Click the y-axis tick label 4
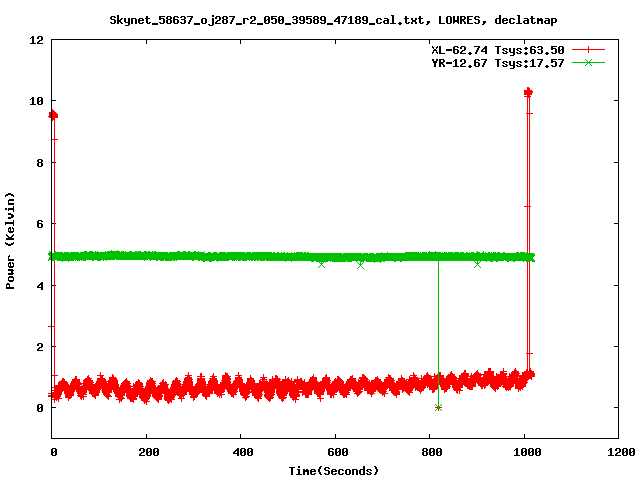640x480 pixels. pyautogui.click(x=40, y=286)
